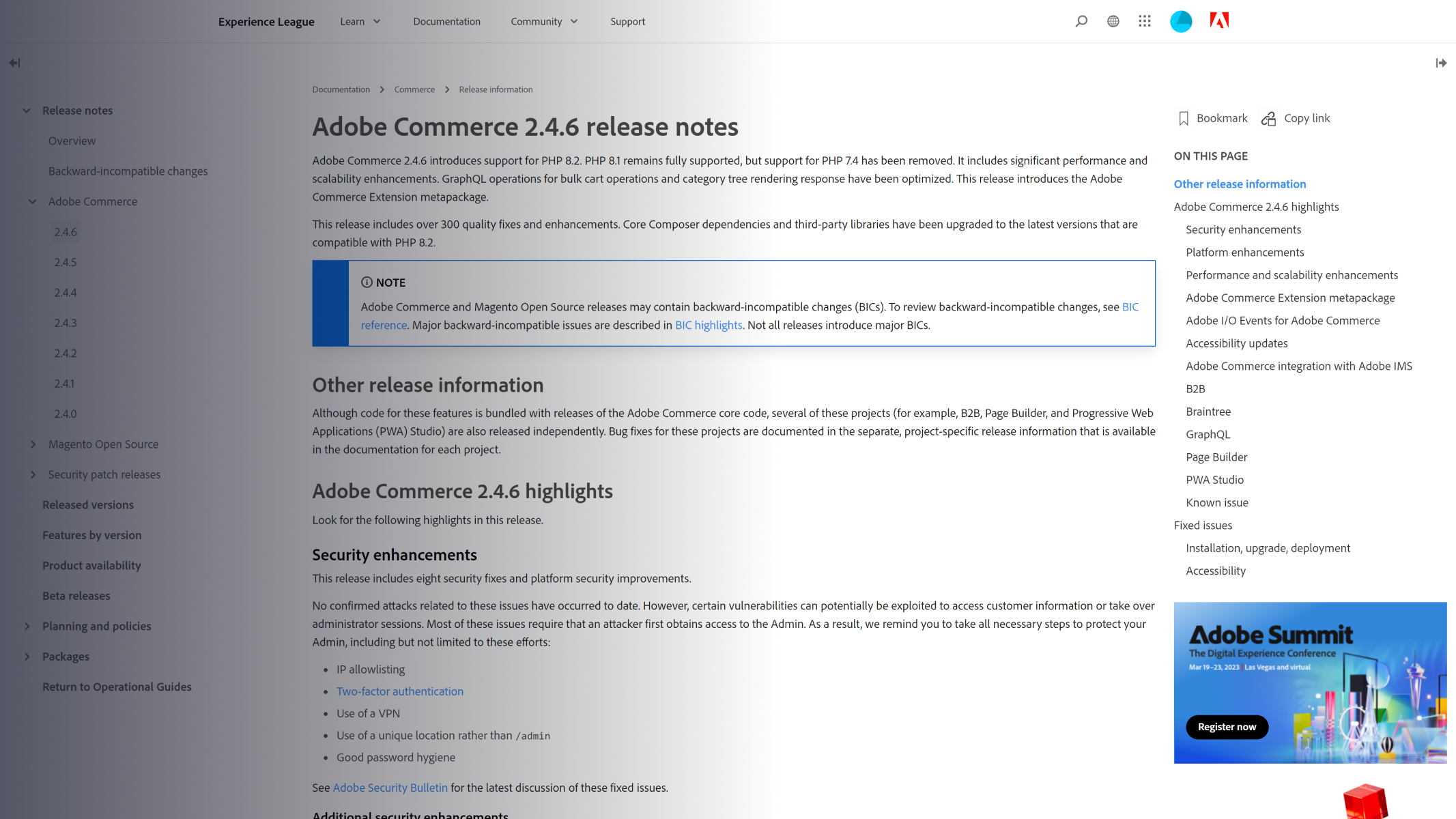1456x819 pixels.
Task: Open the language globe selector
Action: [x=1113, y=21]
